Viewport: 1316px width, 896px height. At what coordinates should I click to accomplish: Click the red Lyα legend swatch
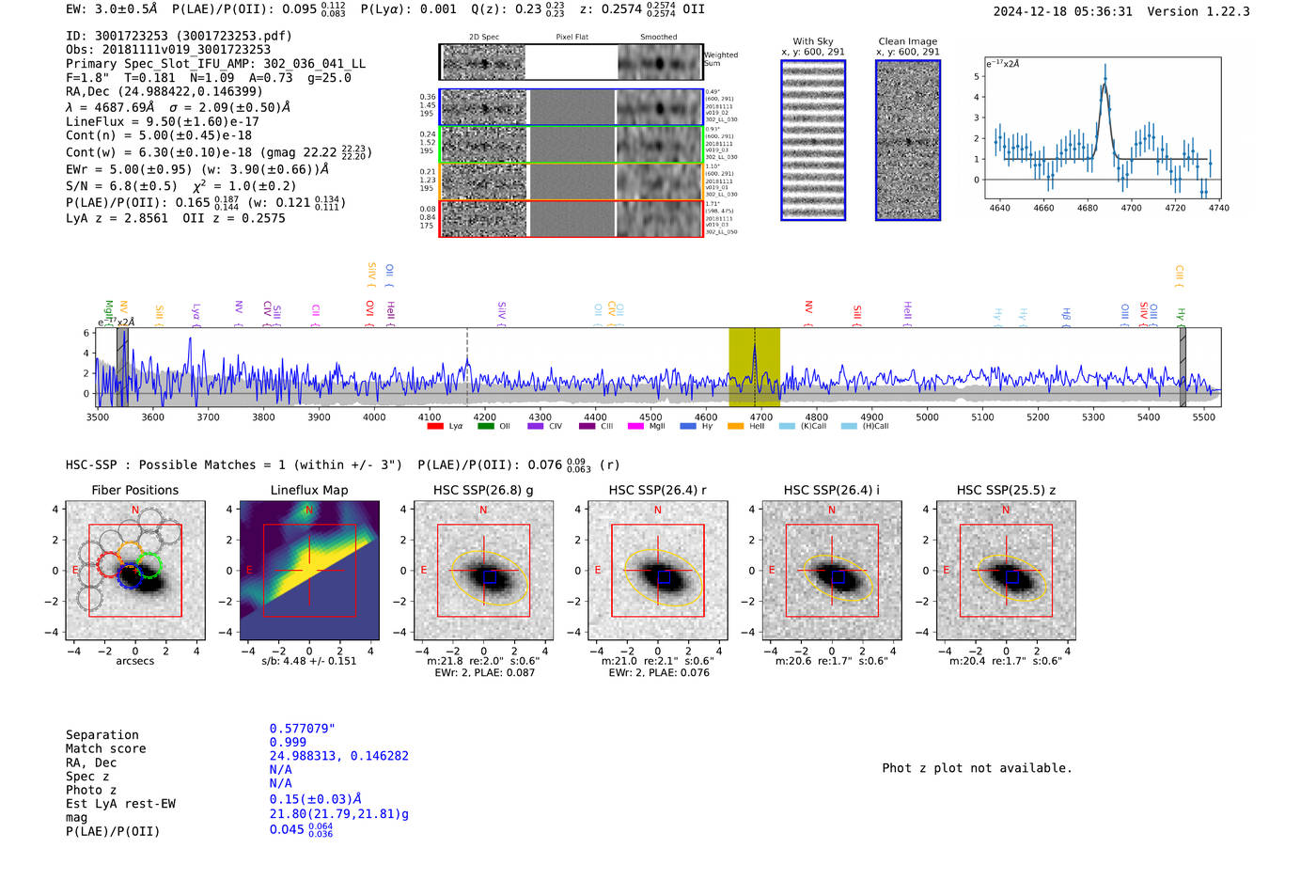click(x=435, y=426)
